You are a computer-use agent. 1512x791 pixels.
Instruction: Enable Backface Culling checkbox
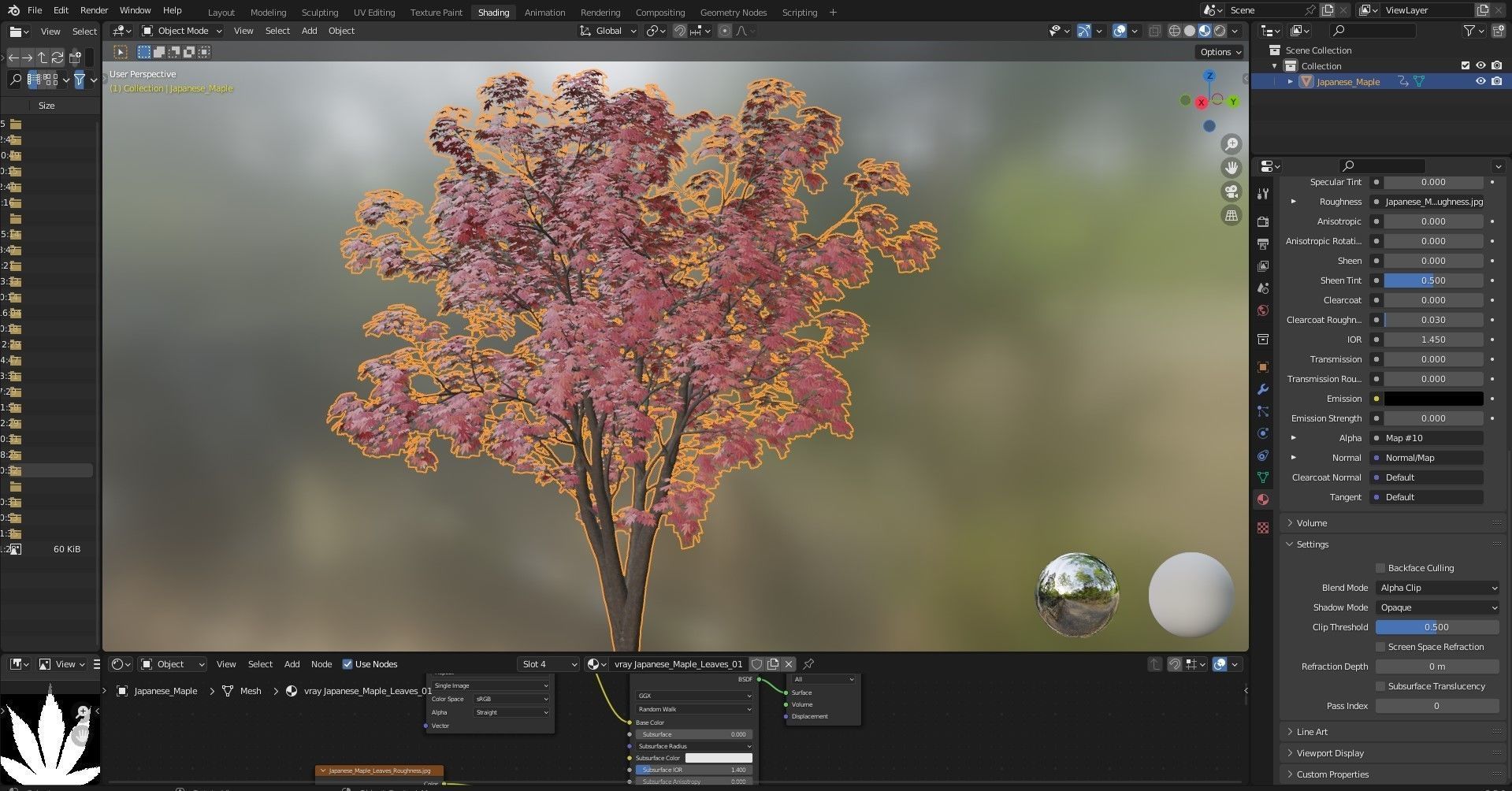point(1380,568)
